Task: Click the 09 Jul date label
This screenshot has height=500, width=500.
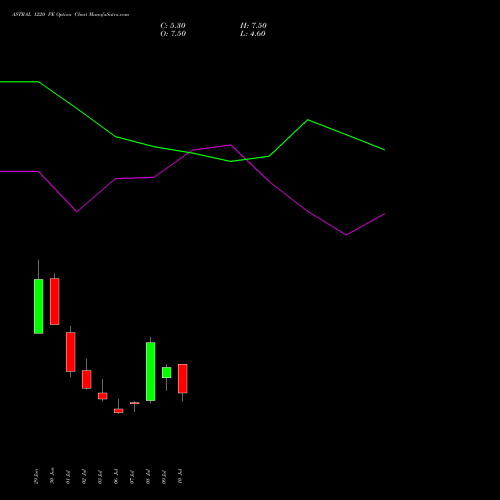Action: tap(164, 477)
